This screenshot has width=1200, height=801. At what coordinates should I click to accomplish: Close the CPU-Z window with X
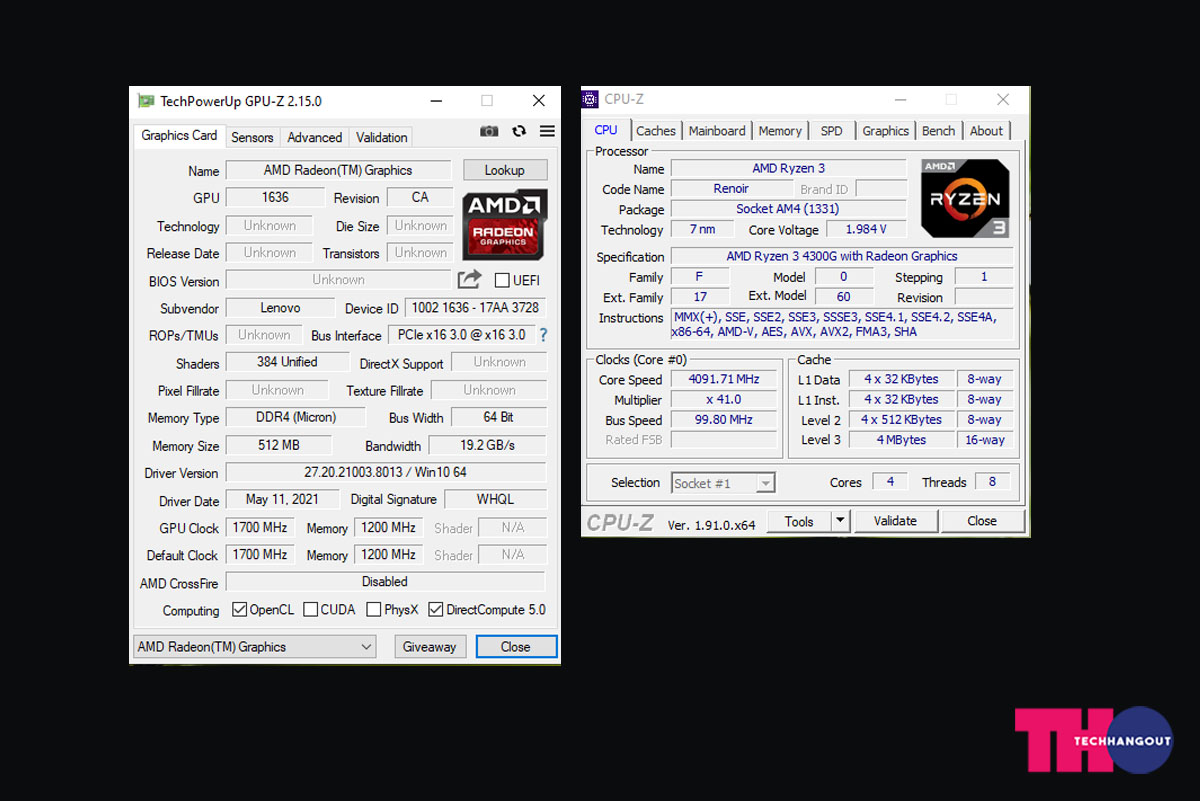point(1003,99)
